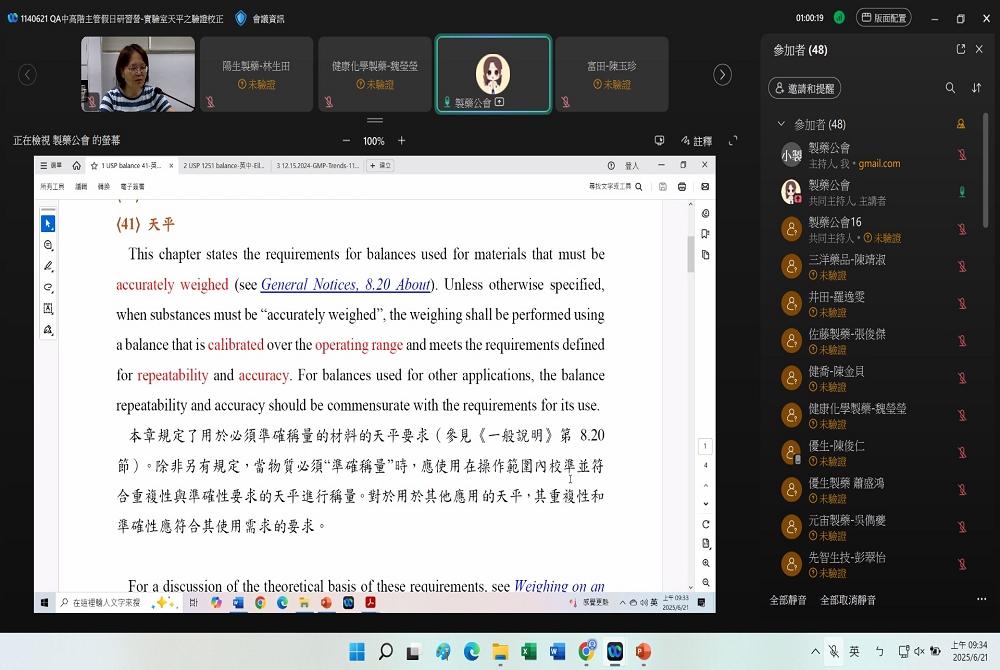Open the 所有工具 menu in PDF viewer

[52, 187]
